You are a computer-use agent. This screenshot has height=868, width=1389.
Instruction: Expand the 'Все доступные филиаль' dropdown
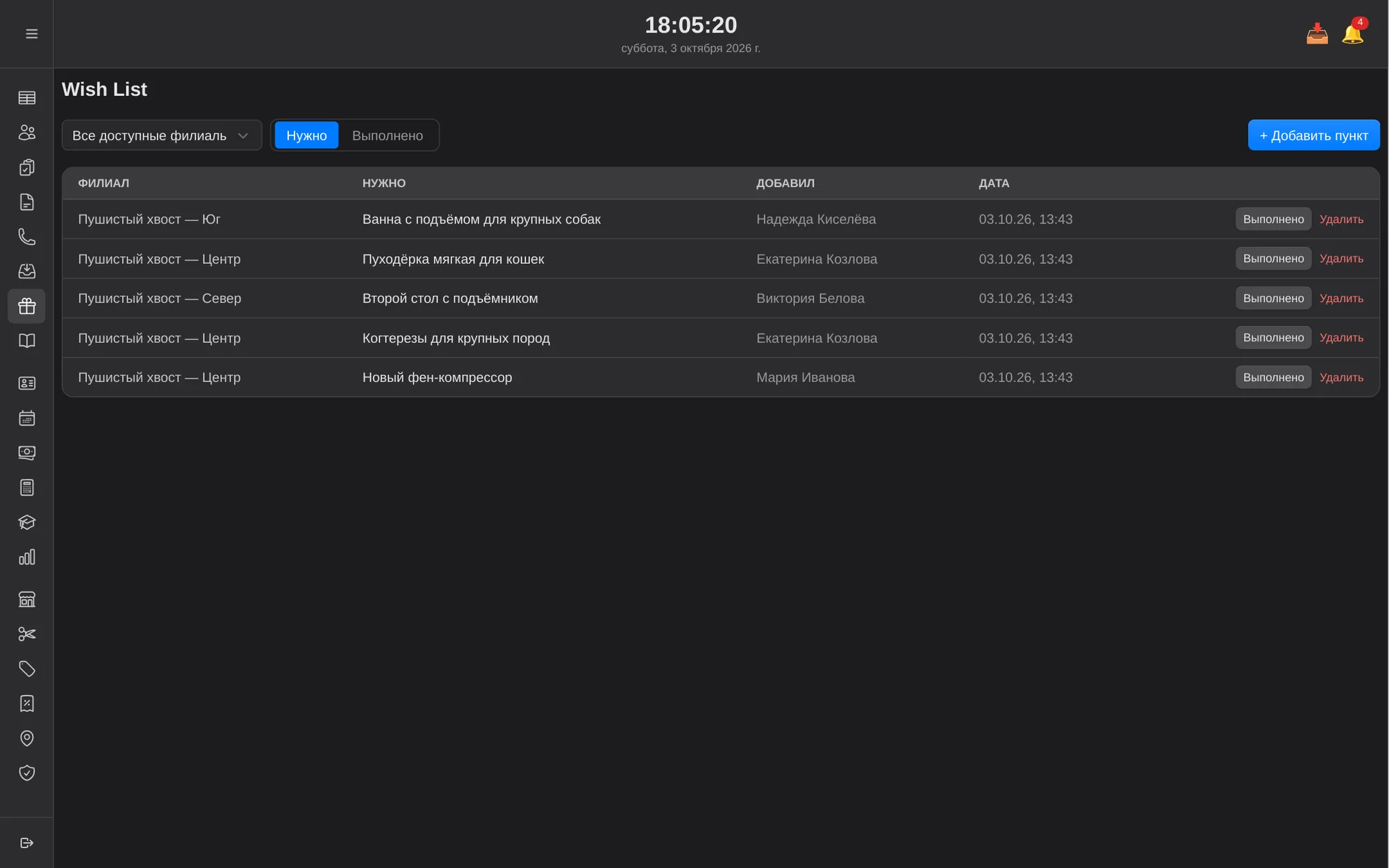coord(162,135)
